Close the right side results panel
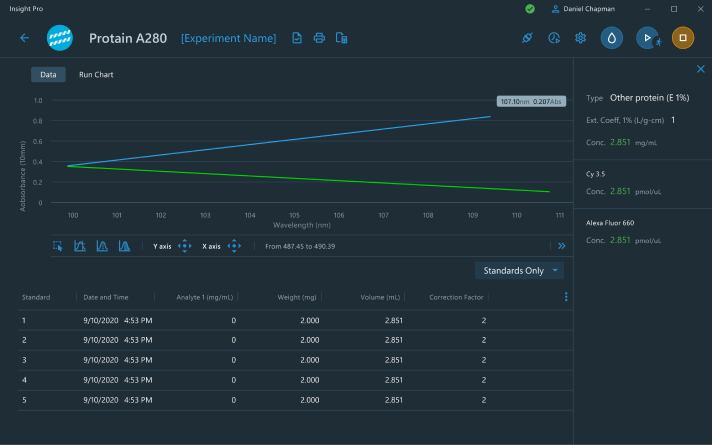Screen dimensions: 712x445 pos(700,69)
